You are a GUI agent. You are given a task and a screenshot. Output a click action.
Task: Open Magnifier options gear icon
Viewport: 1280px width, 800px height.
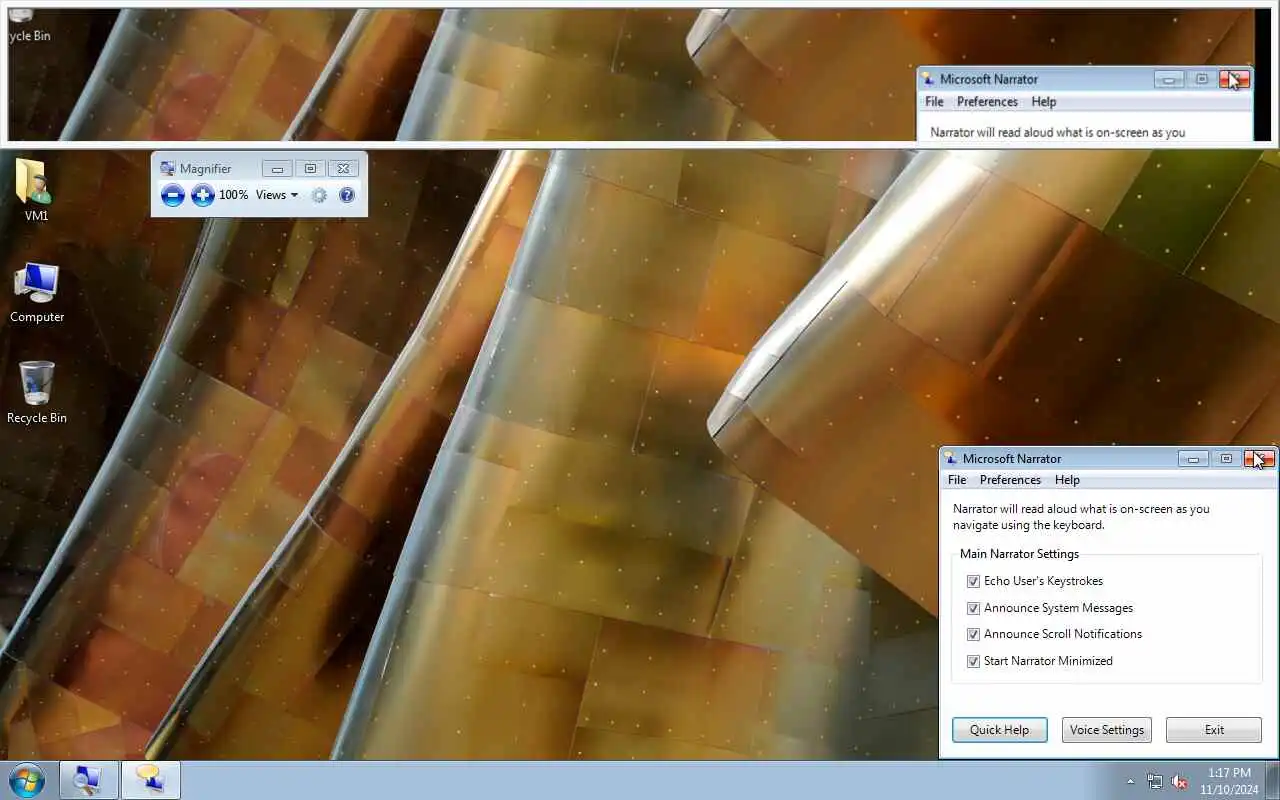tap(319, 195)
